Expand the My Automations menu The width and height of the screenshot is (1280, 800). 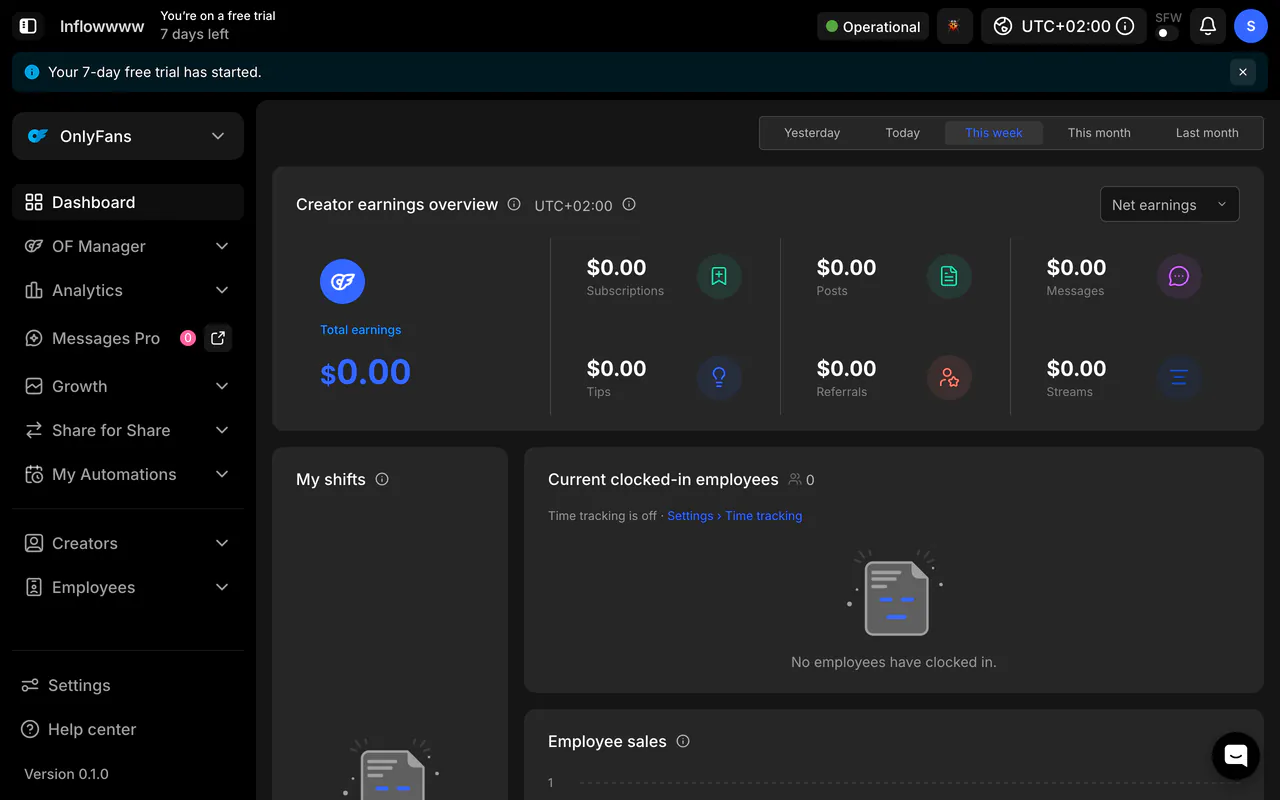point(128,474)
